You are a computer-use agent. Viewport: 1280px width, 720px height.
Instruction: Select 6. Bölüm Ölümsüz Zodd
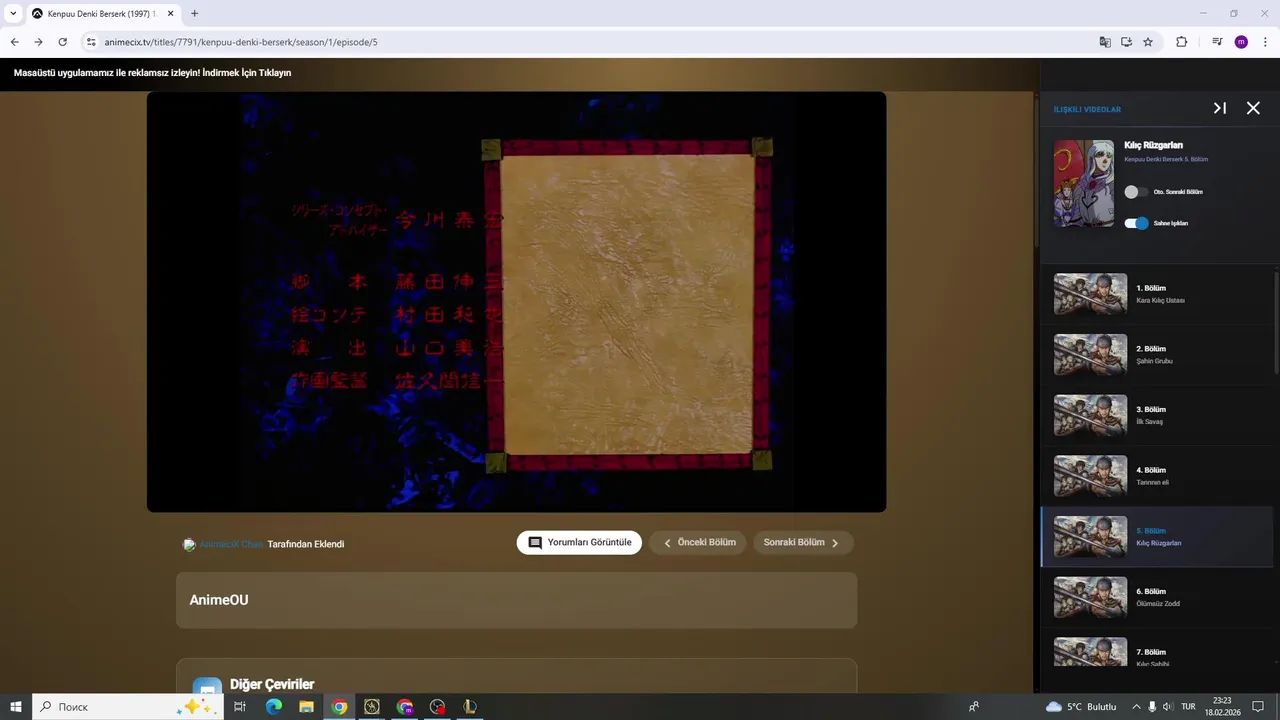1157,597
